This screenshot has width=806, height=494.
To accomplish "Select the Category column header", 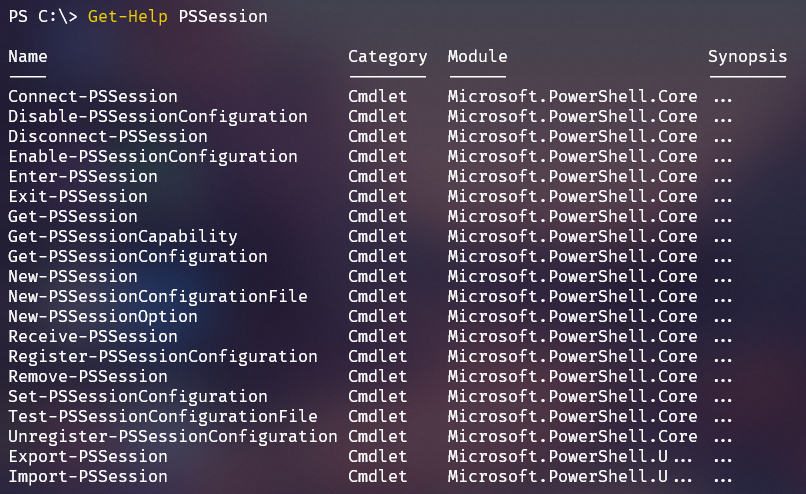I will click(388, 57).
